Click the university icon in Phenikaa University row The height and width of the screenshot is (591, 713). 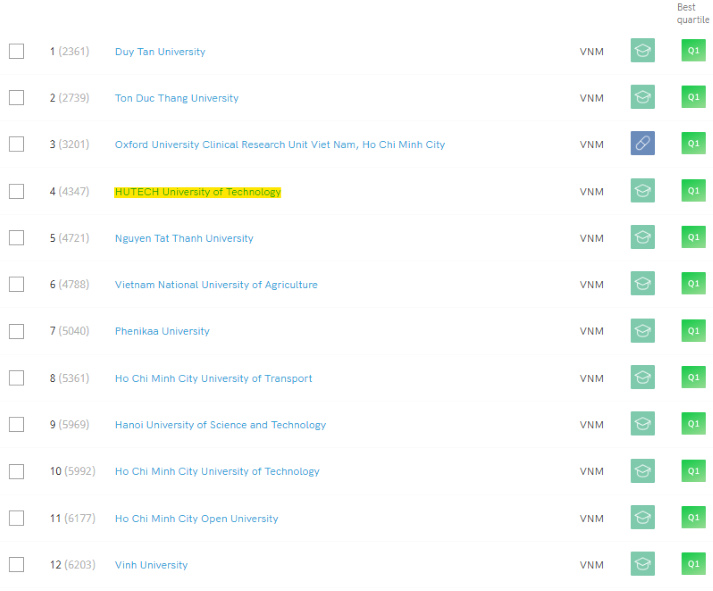[642, 331]
